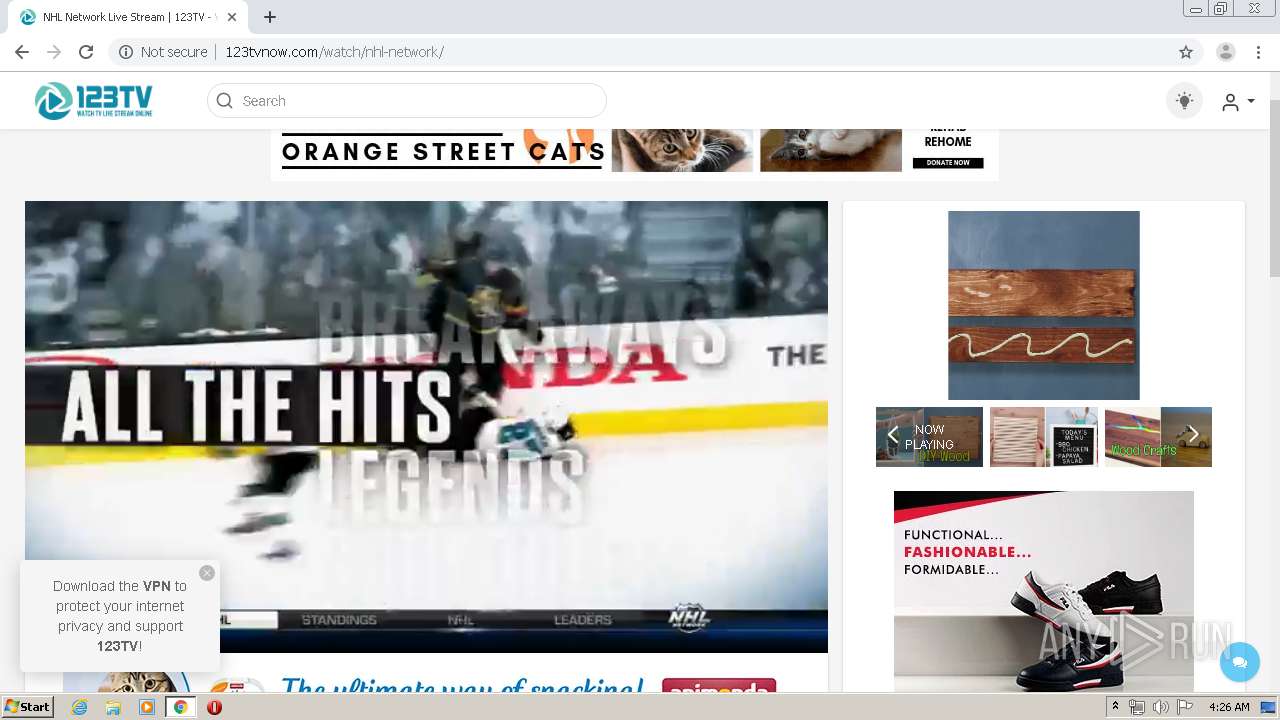Dismiss the VPN download popup
1280x720 pixels.
coord(207,573)
